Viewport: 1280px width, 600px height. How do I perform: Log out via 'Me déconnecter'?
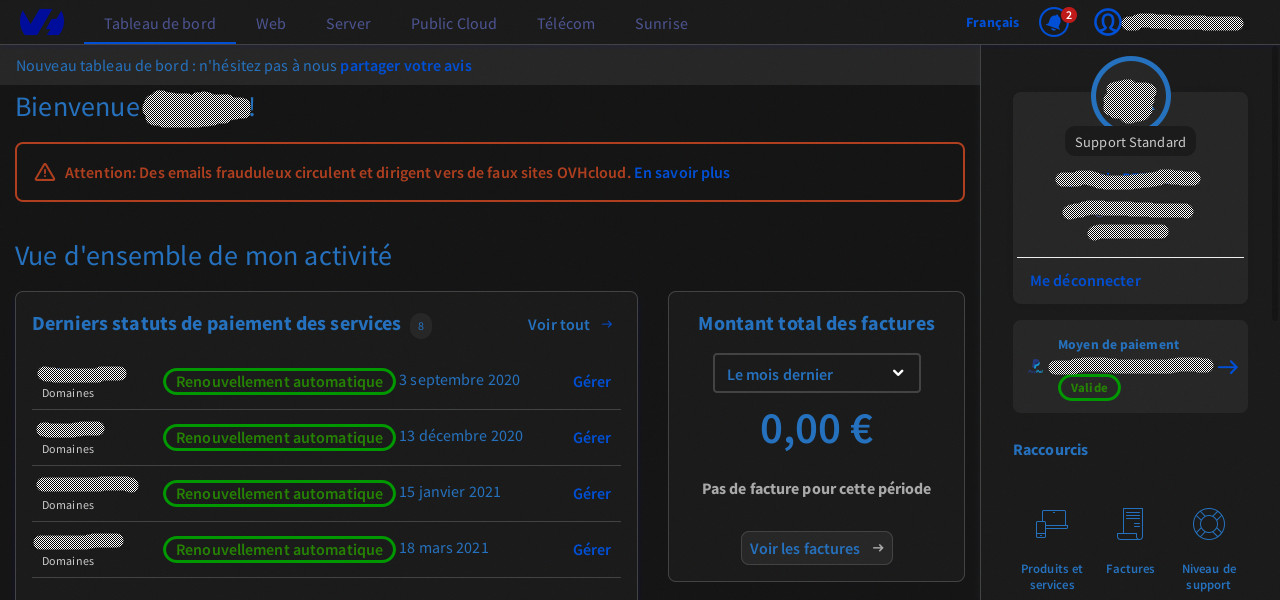pyautogui.click(x=1085, y=280)
